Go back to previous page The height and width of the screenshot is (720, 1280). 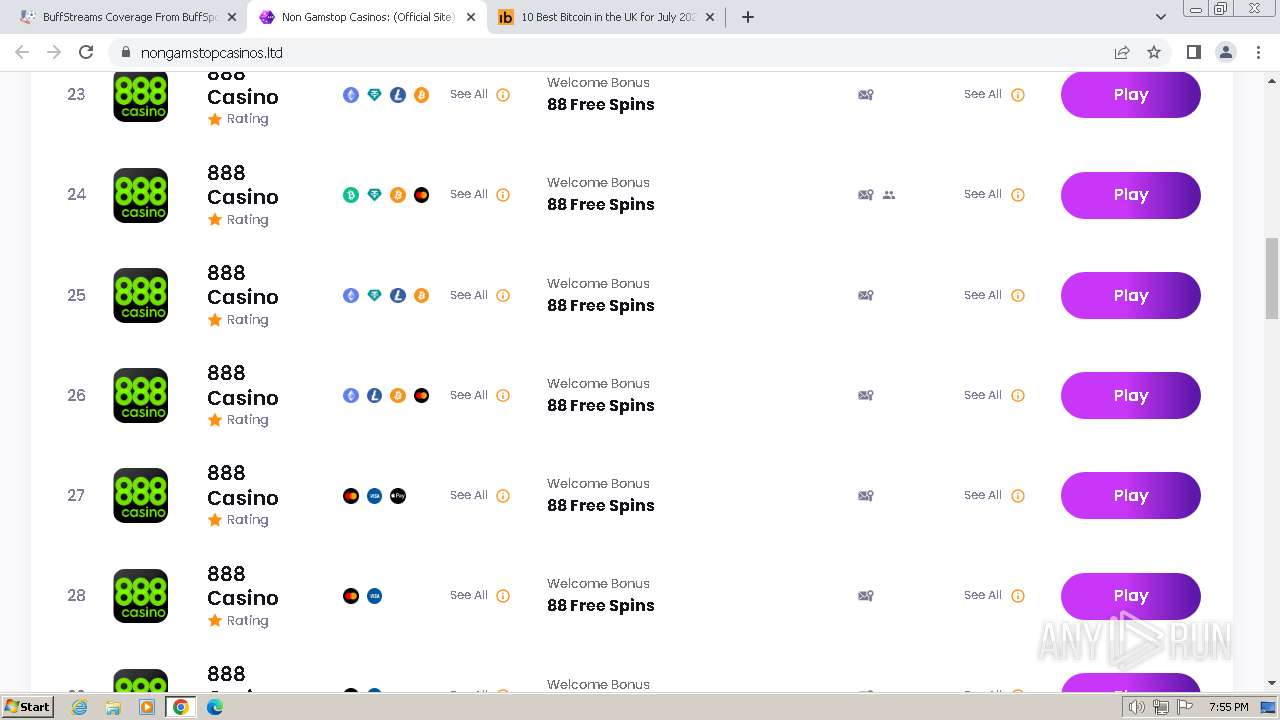[x=22, y=52]
